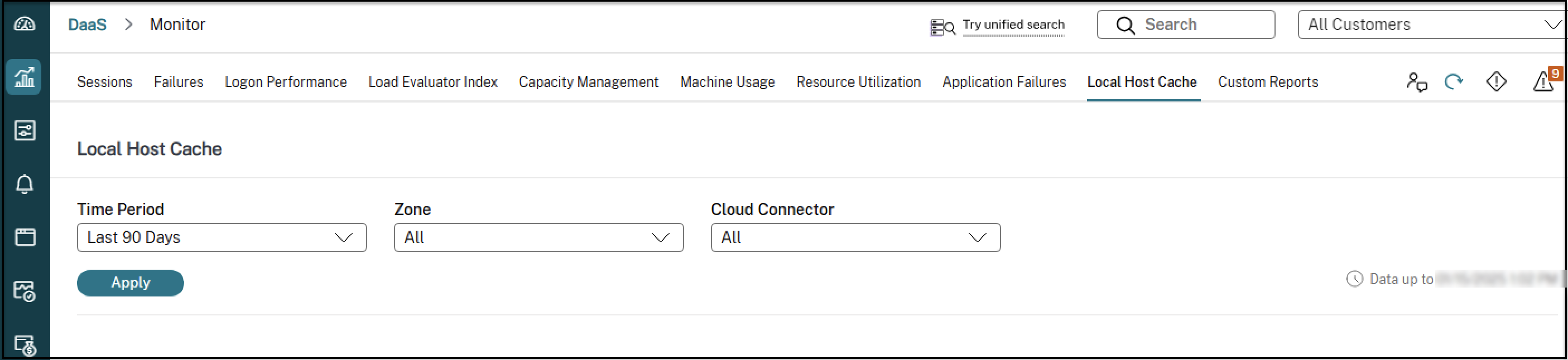Click the refresh icon in toolbar
This screenshot has height=360, width=1568.
tap(1454, 81)
